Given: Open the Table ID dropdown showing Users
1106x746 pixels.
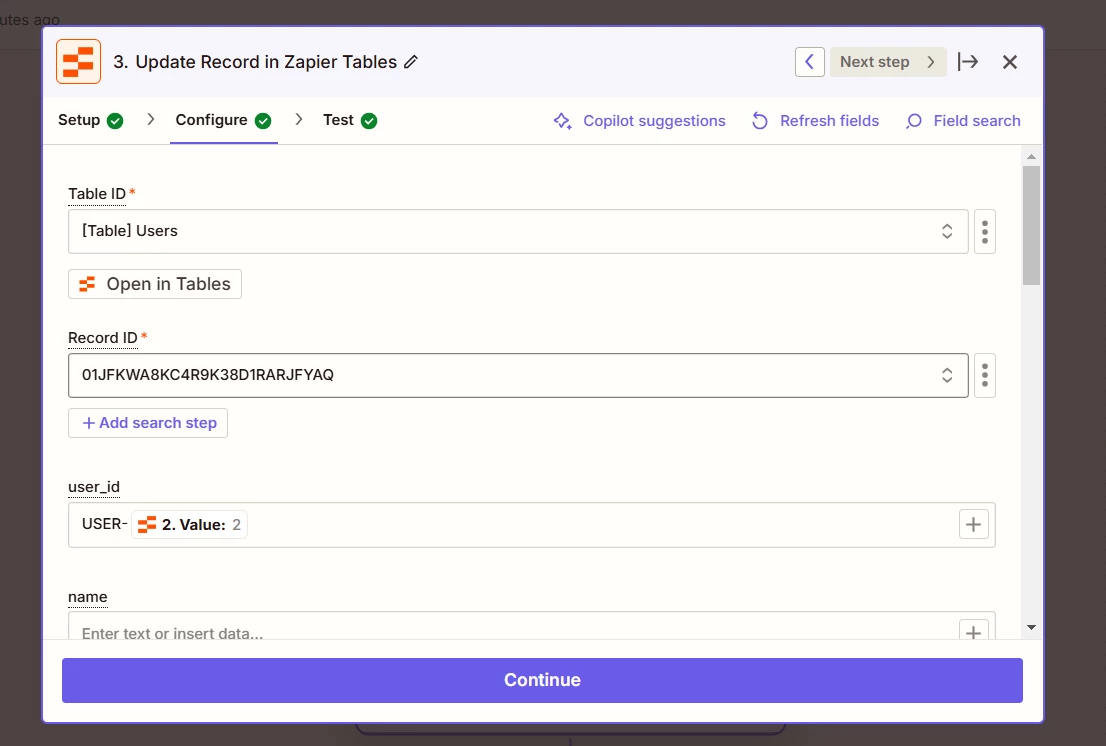Looking at the screenshot, I should click(x=518, y=231).
